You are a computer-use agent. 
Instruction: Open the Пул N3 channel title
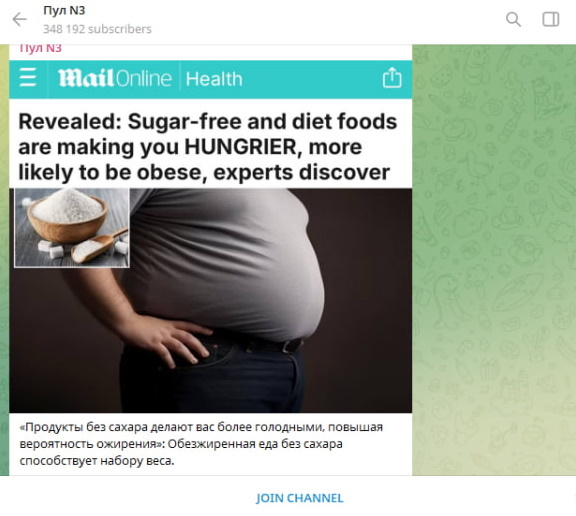point(64,10)
